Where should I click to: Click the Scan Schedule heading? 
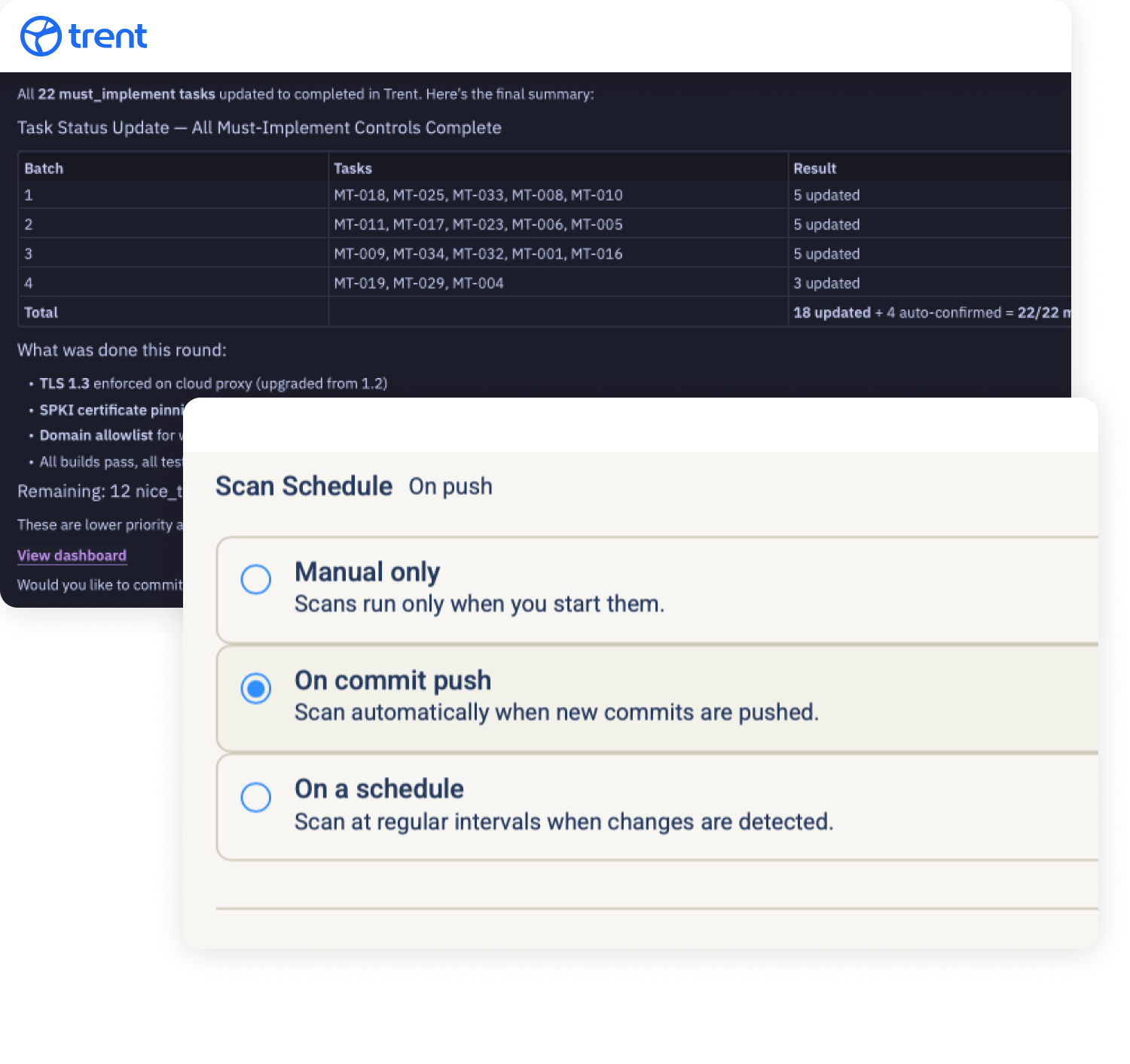(x=304, y=486)
